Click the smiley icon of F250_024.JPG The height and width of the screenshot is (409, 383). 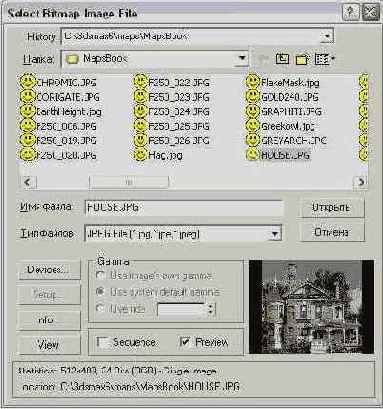tap(141, 111)
